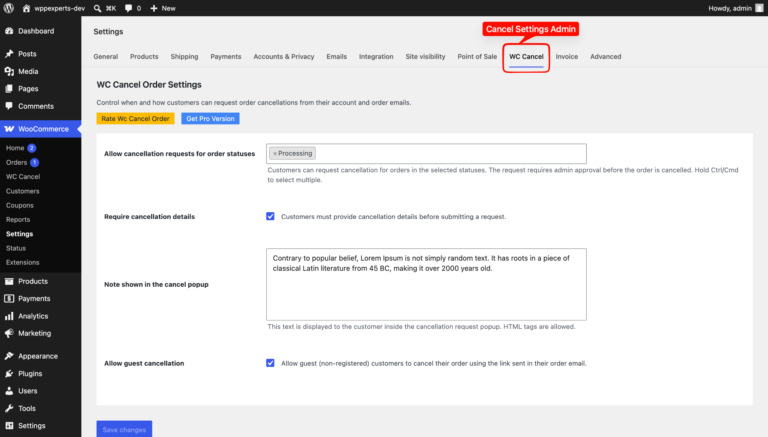Open Home under WooCommerce menu
This screenshot has width=768, height=437.
tap(15, 147)
